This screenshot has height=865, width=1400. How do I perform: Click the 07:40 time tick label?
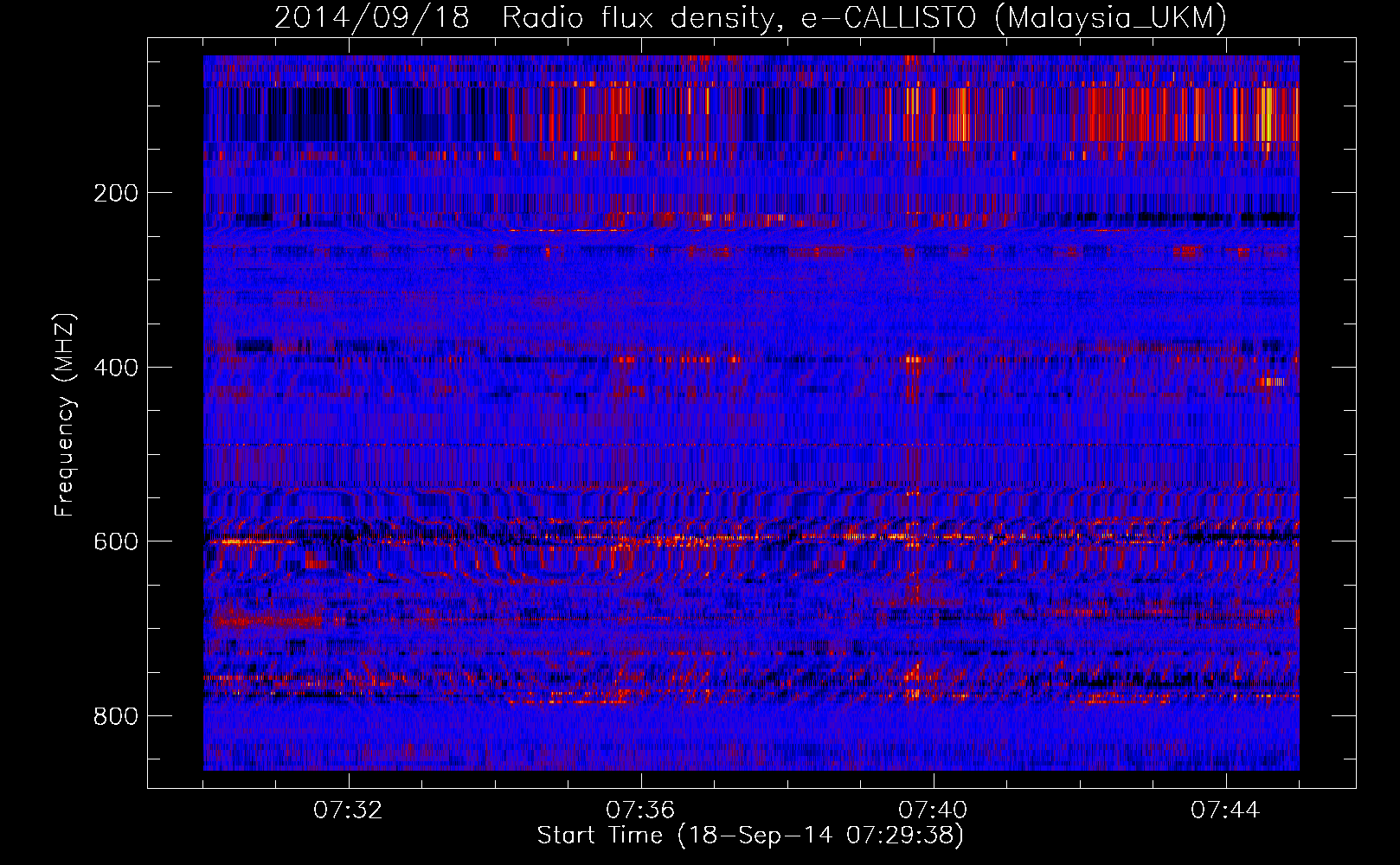[933, 811]
